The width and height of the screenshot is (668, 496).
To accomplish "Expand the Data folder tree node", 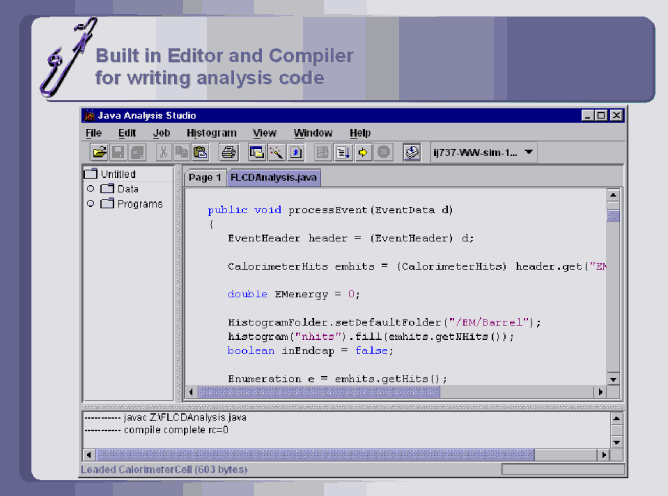I will tap(91, 189).
